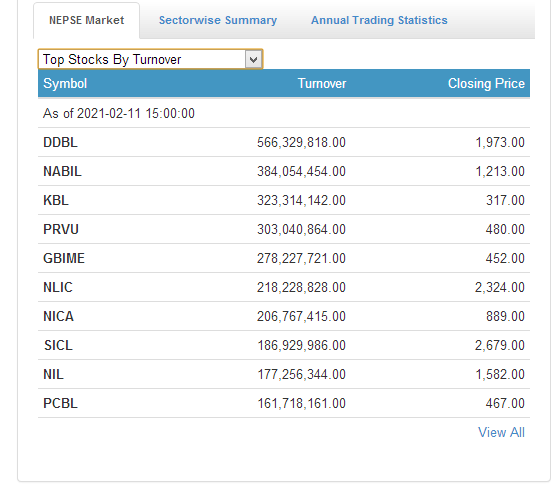
Task: Click the Top Stocks By Turnover combo box text
Action: [x=112, y=59]
